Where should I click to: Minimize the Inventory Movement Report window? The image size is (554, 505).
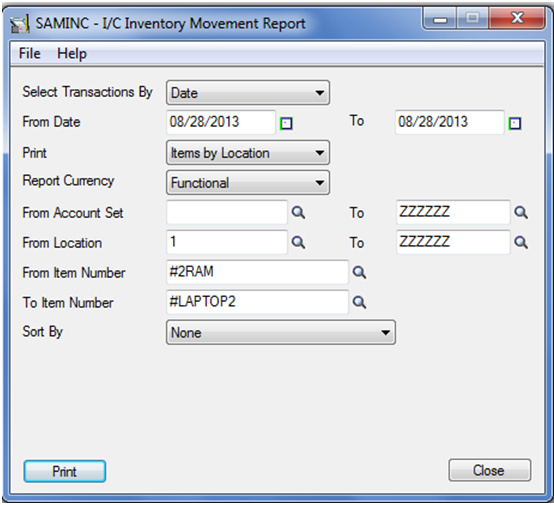coord(440,18)
